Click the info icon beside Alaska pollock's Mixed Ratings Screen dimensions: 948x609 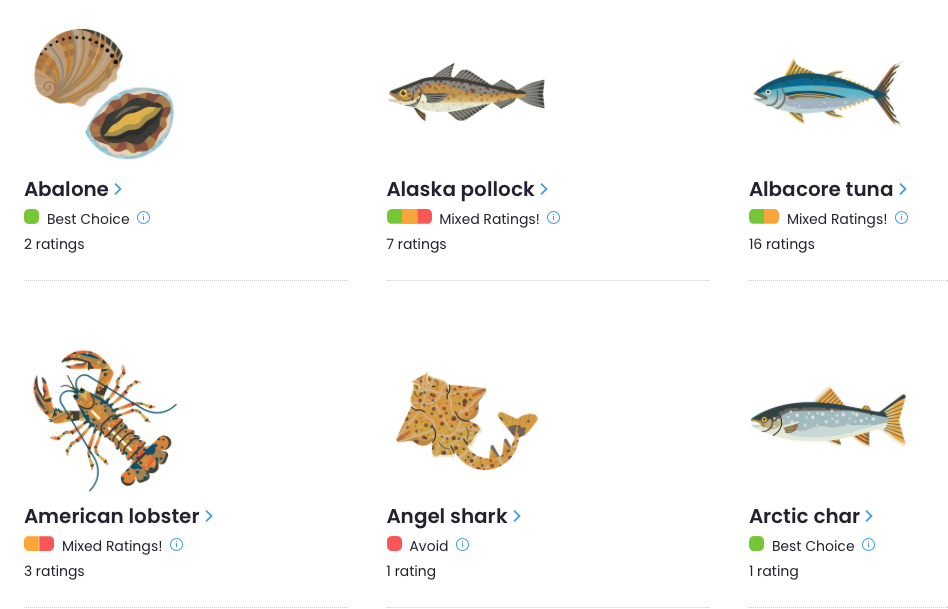(x=553, y=217)
